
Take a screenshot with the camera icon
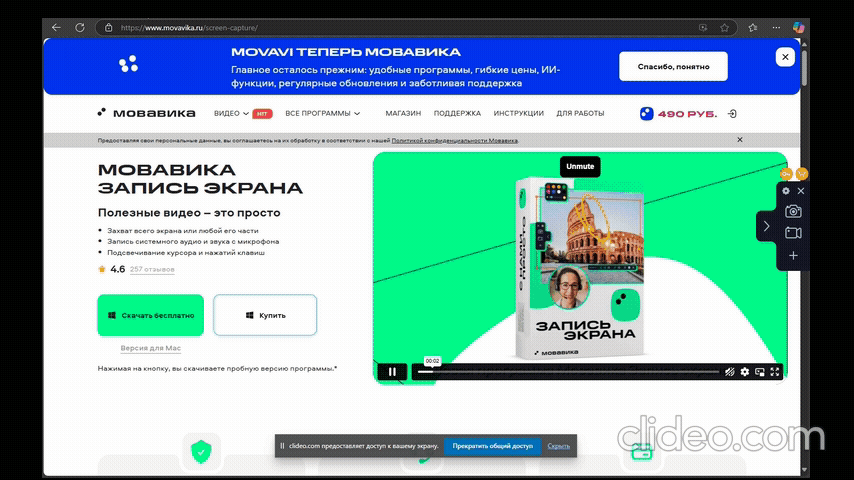point(793,211)
